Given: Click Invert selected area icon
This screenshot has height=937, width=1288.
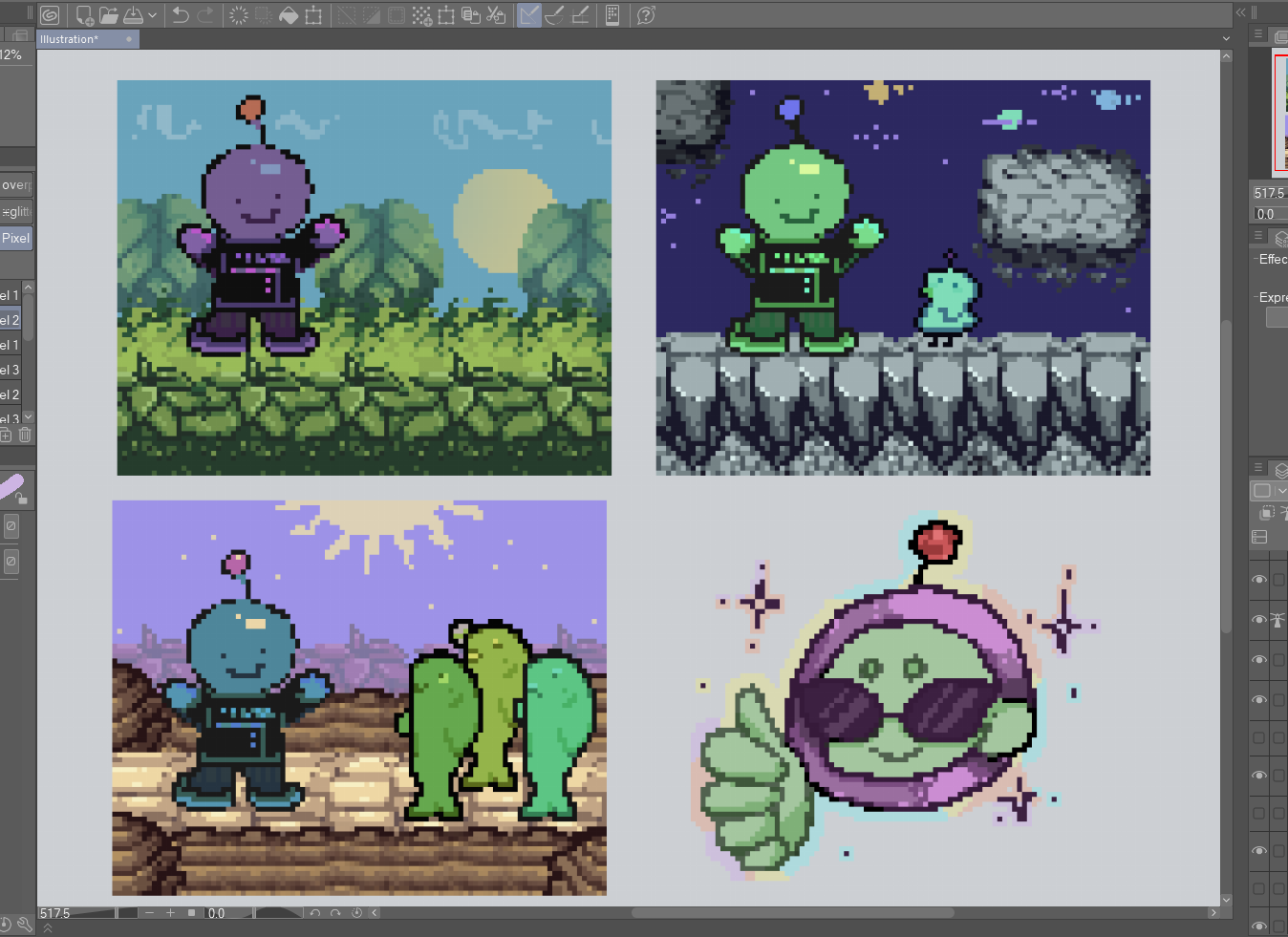Looking at the screenshot, I should pyautogui.click(x=372, y=15).
